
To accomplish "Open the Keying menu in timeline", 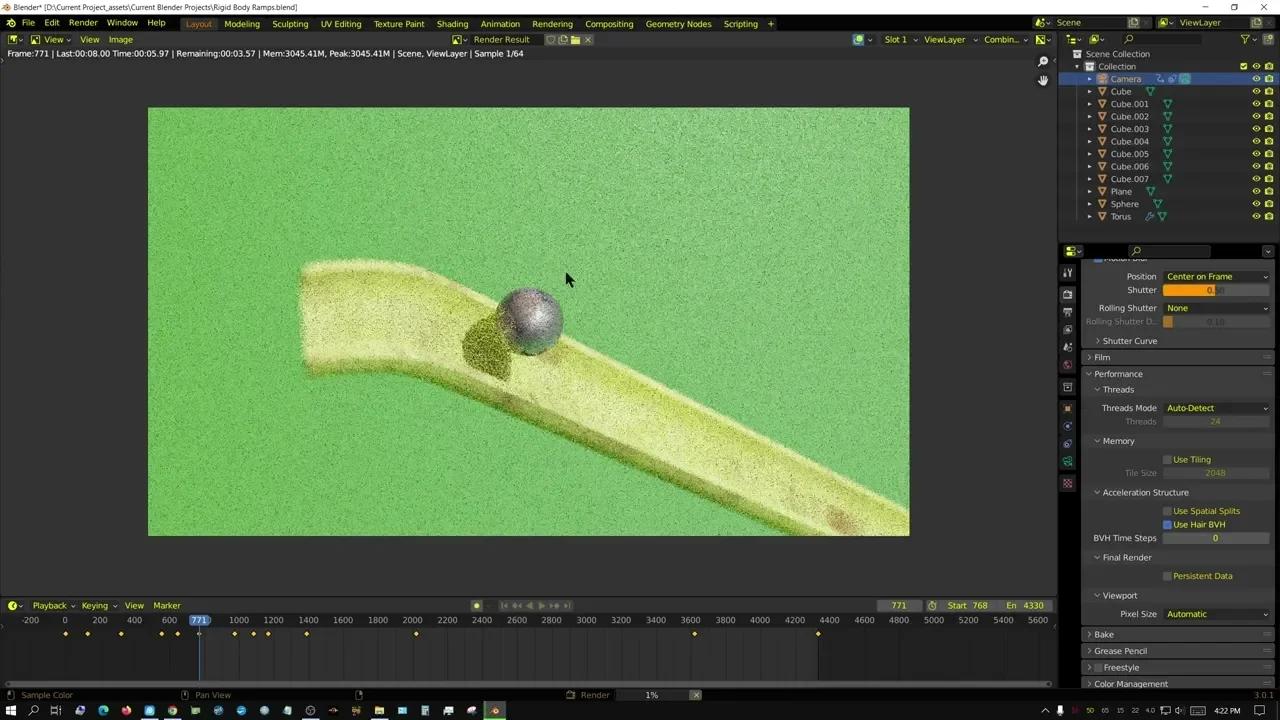I will [95, 605].
